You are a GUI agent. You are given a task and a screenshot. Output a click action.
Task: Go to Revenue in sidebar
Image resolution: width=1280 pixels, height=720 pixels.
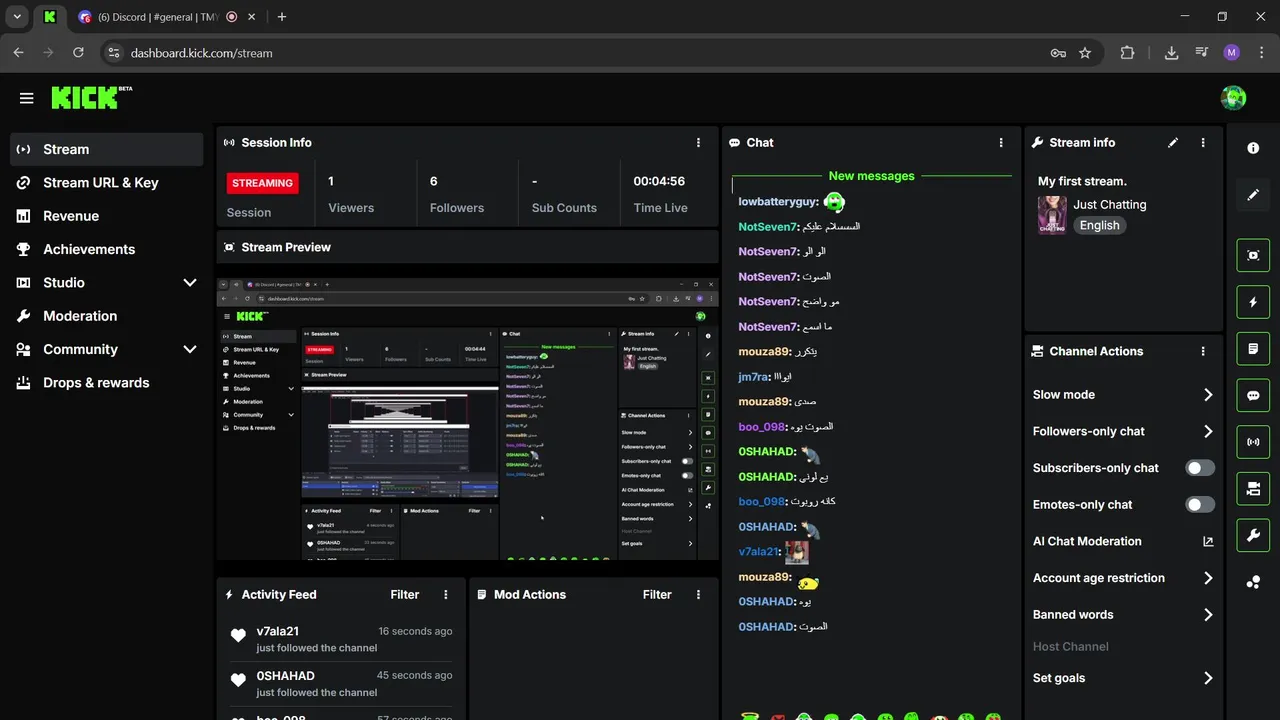pyautogui.click(x=107, y=216)
